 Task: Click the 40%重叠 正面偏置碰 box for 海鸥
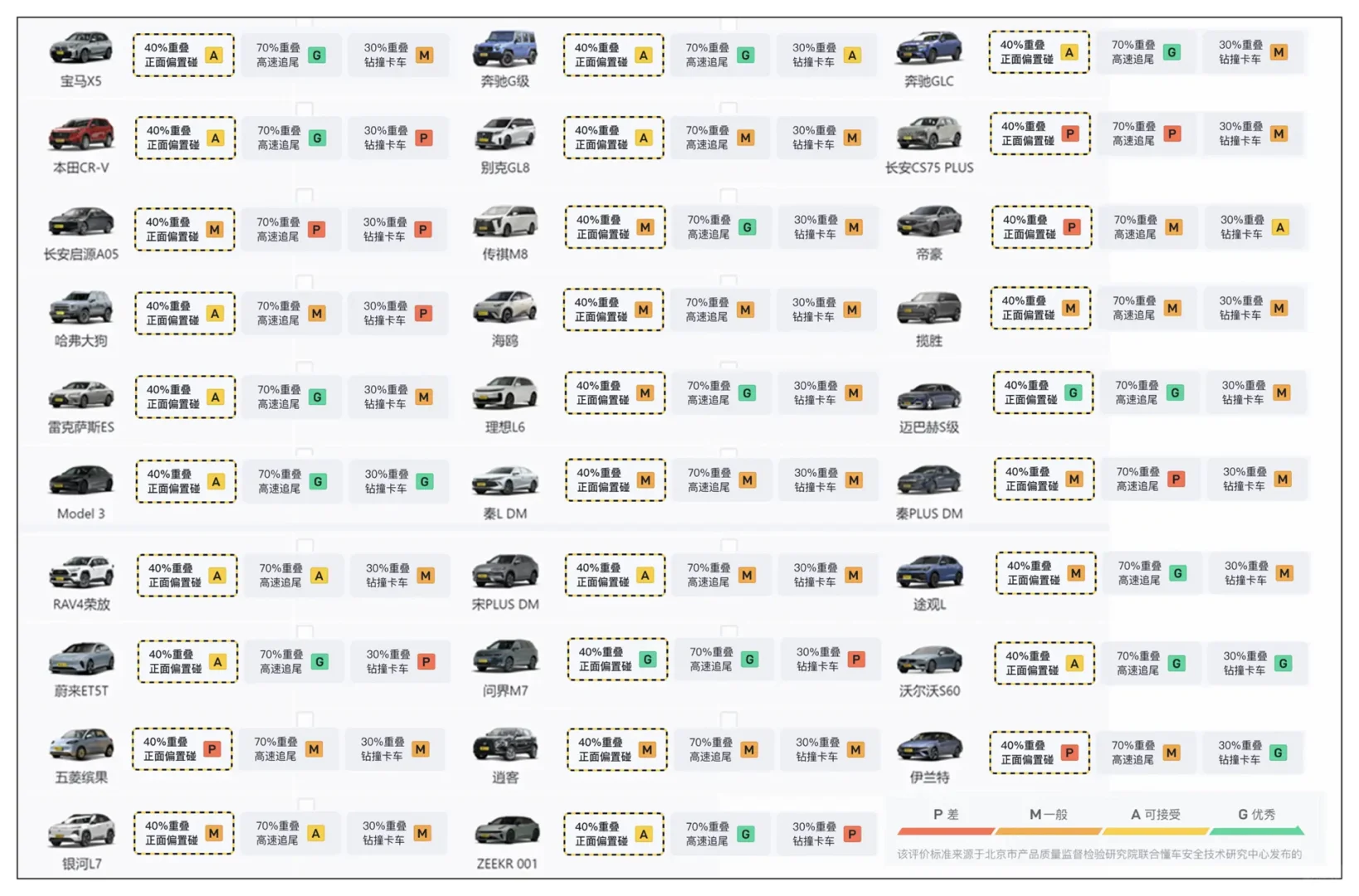[x=614, y=309]
